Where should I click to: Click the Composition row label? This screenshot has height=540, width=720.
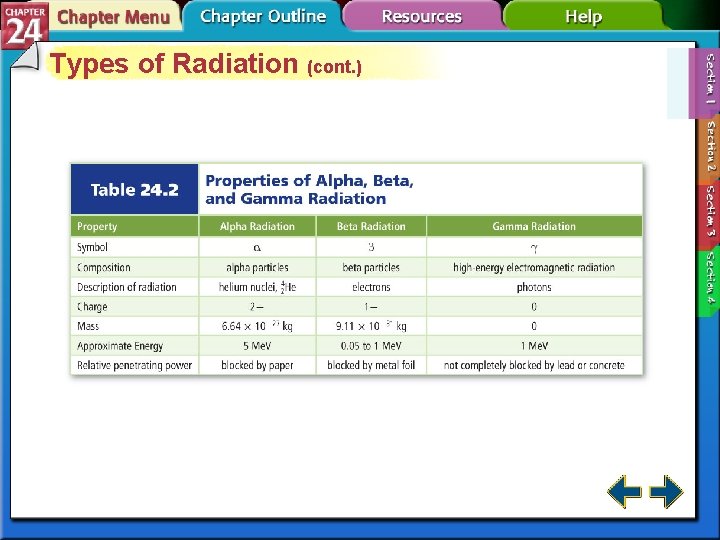[x=104, y=267]
